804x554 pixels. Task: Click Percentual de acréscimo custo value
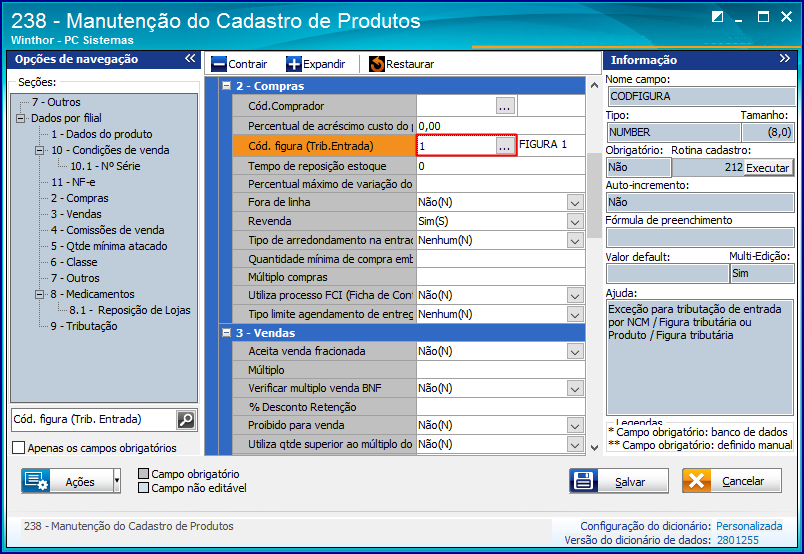coord(500,126)
